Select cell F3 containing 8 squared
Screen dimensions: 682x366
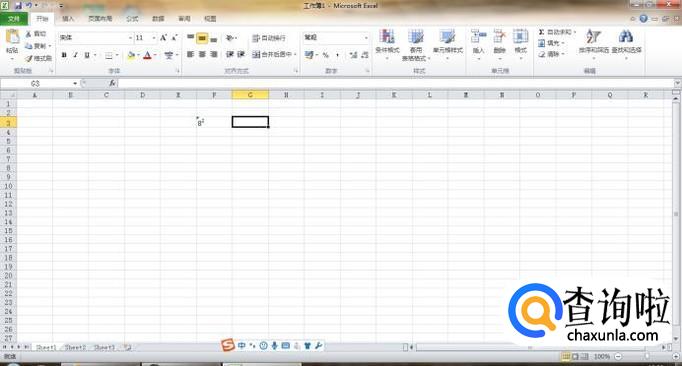coord(214,122)
